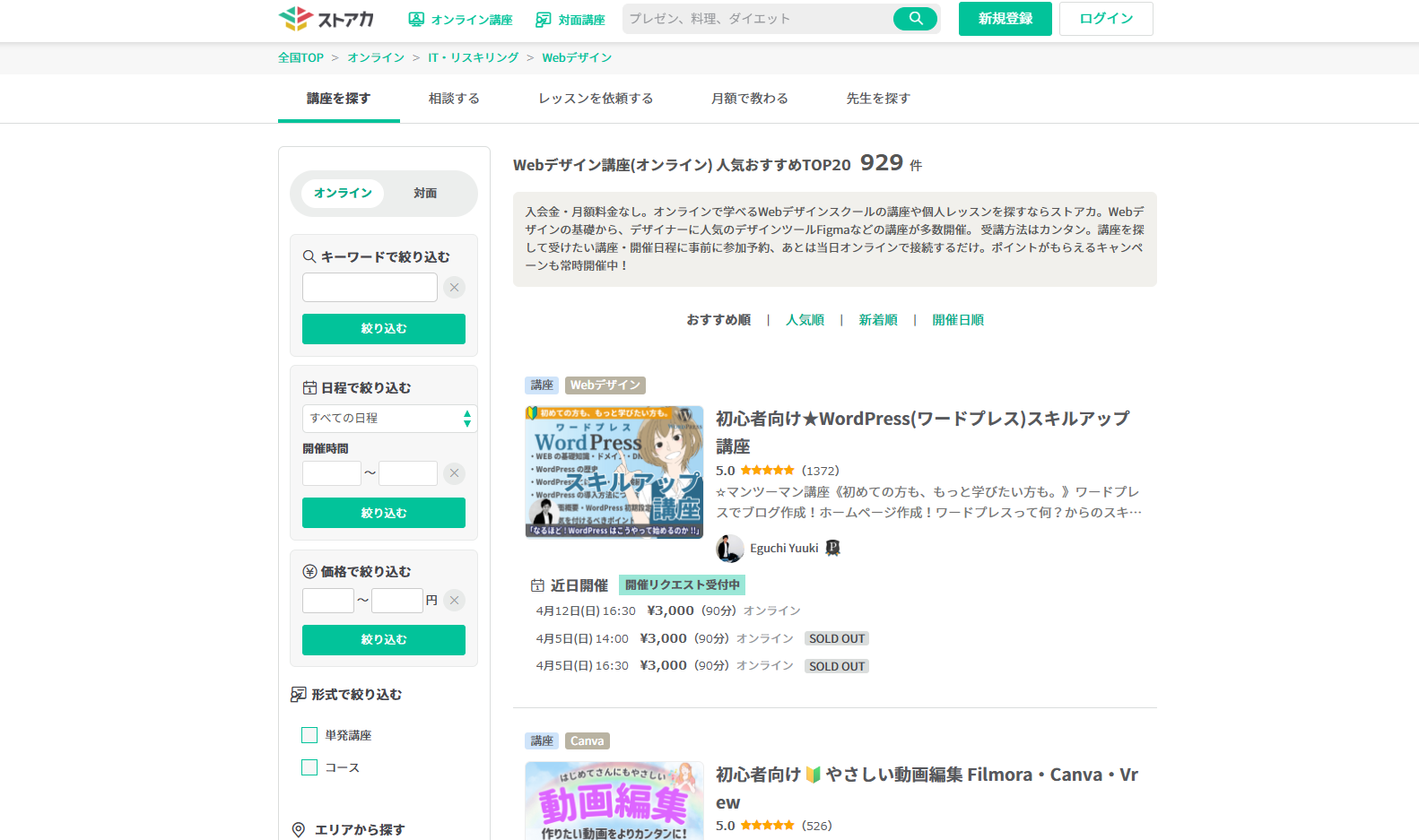Click the search magnifier button in header

pos(915,19)
